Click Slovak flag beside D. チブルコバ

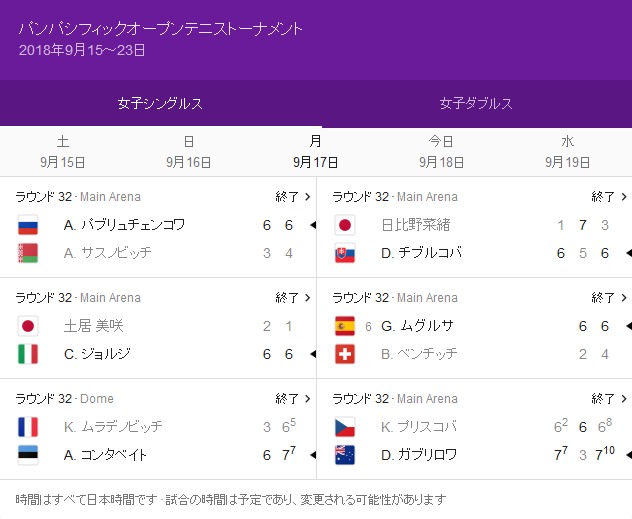tap(345, 253)
